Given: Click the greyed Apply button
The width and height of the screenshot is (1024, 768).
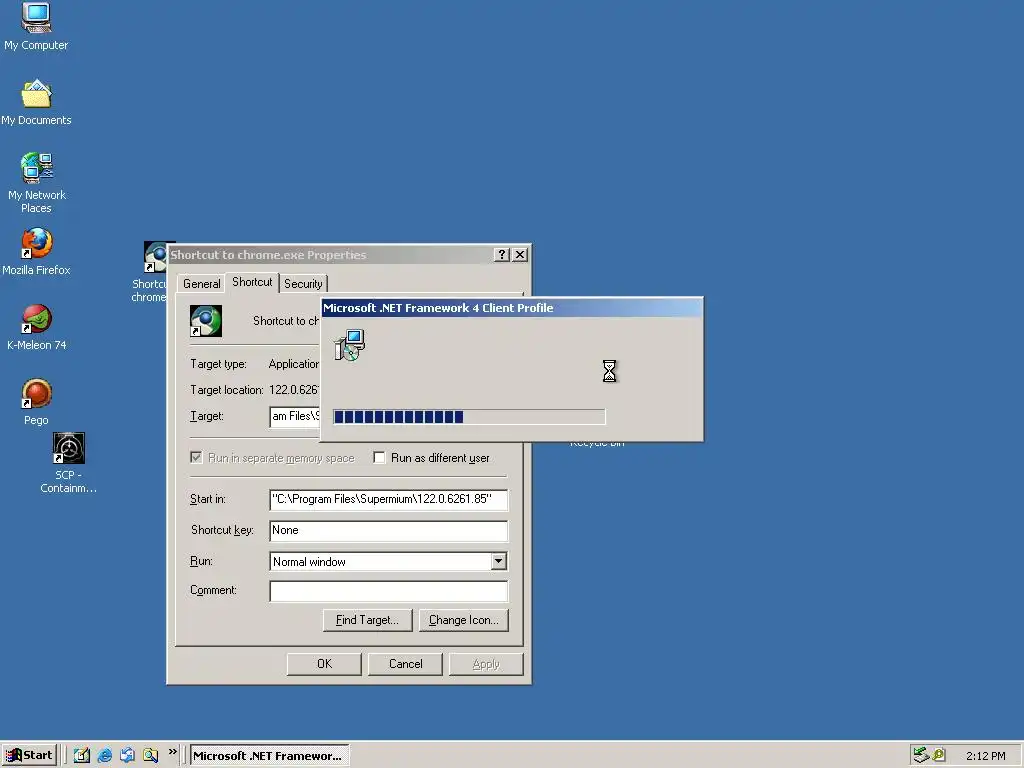Looking at the screenshot, I should point(486,664).
